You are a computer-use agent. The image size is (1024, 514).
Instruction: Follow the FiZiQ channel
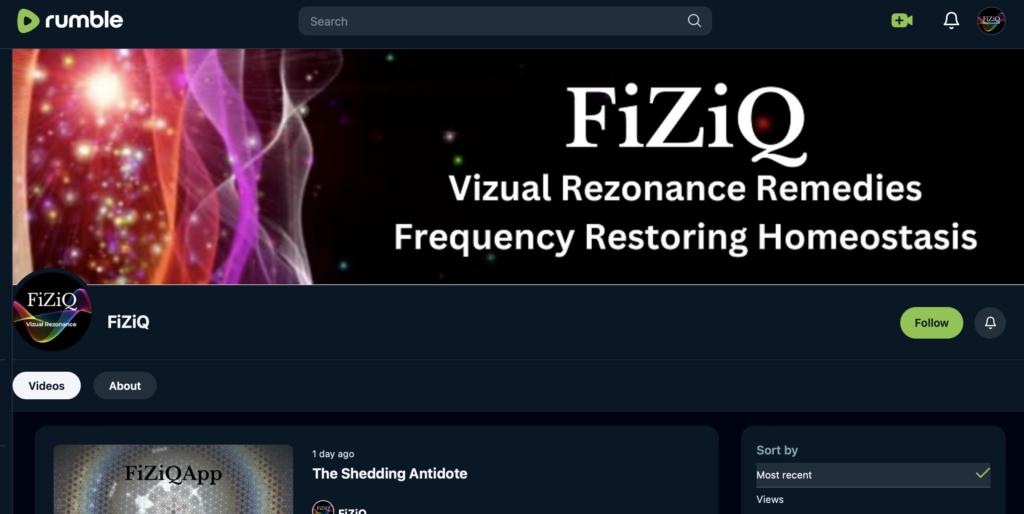pyautogui.click(x=931, y=323)
